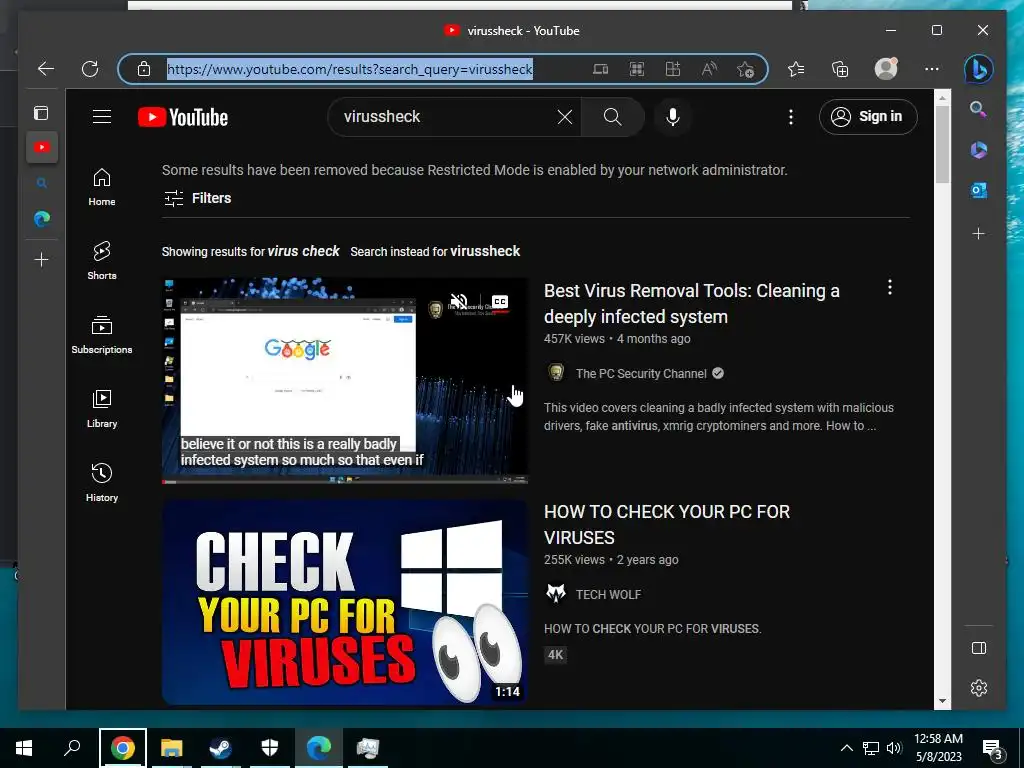Search with your voice microphone
1024x768 pixels.
(x=673, y=117)
